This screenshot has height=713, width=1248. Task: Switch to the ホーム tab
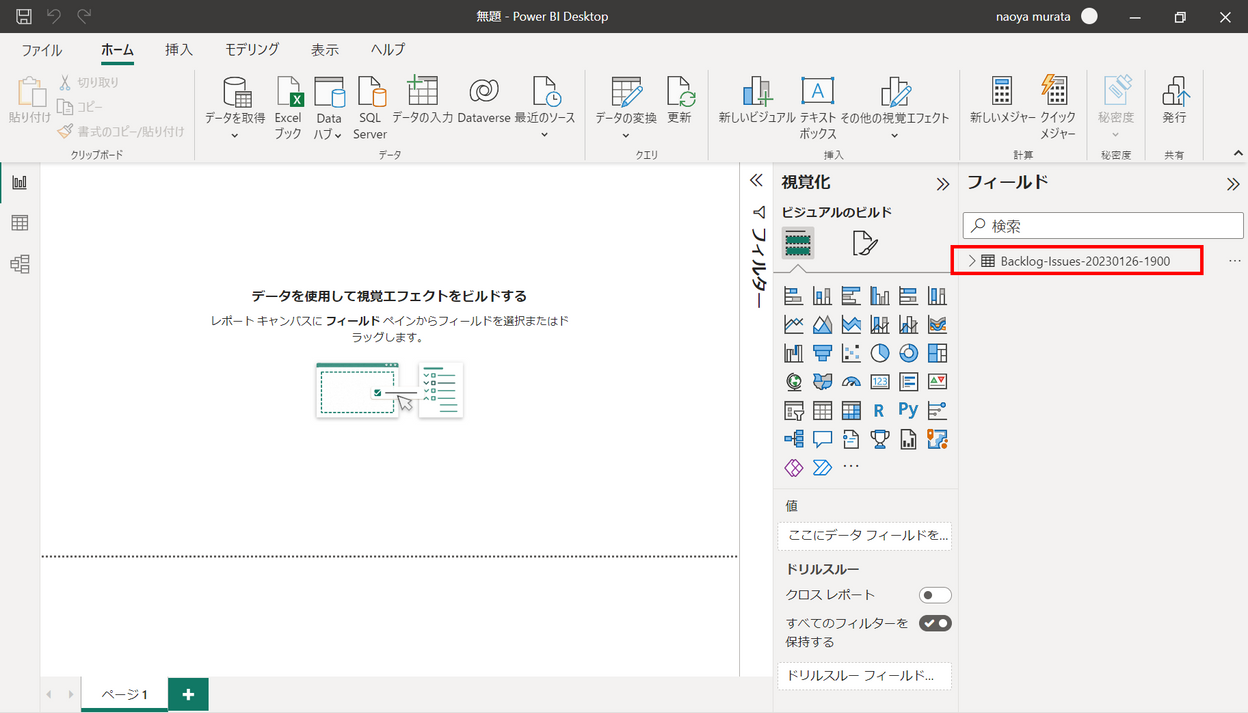tap(117, 50)
